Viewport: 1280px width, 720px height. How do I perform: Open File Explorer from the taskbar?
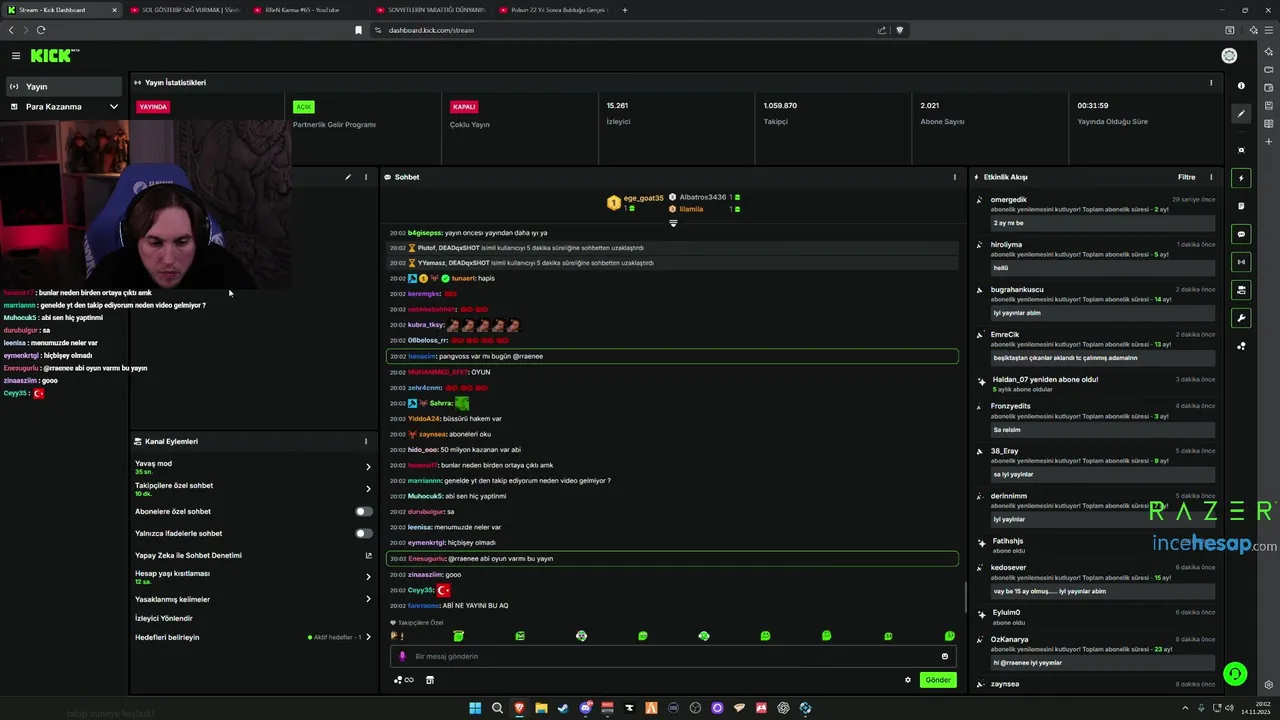[x=541, y=708]
